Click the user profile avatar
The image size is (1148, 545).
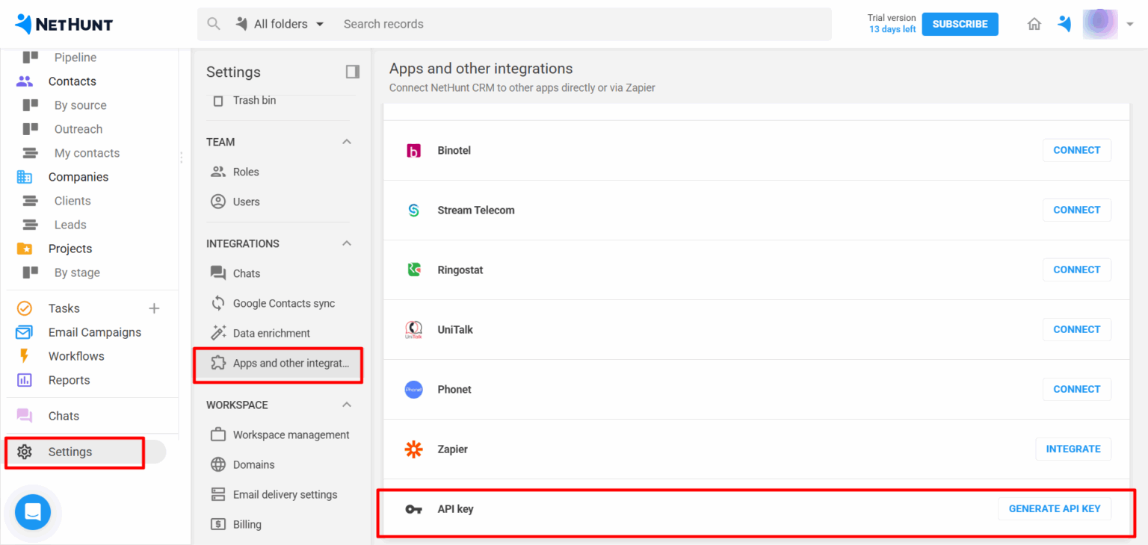tap(1100, 24)
